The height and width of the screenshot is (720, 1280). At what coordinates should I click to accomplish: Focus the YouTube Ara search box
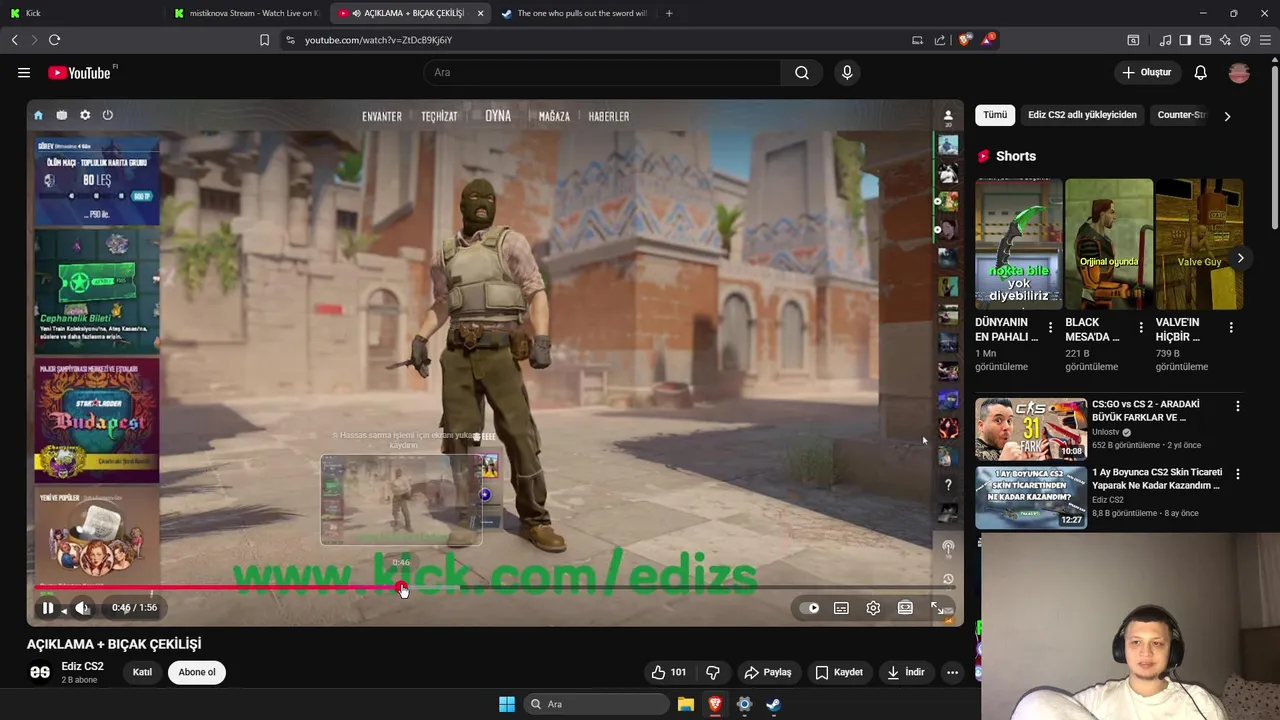(x=604, y=72)
